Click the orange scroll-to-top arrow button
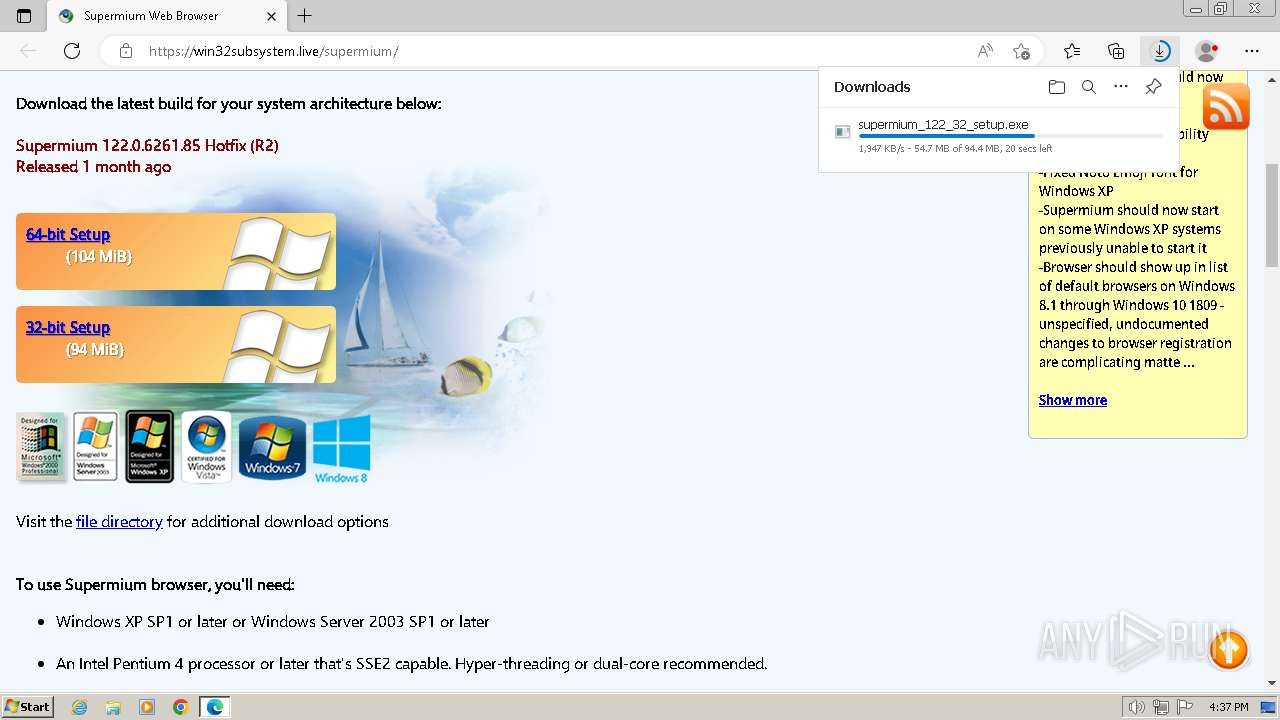The width and height of the screenshot is (1280, 720). [1228, 650]
